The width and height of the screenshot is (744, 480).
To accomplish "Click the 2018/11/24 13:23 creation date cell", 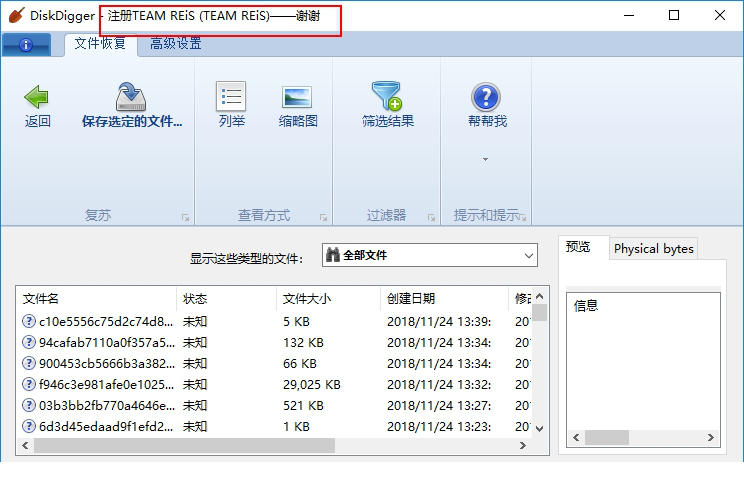I will [439, 426].
